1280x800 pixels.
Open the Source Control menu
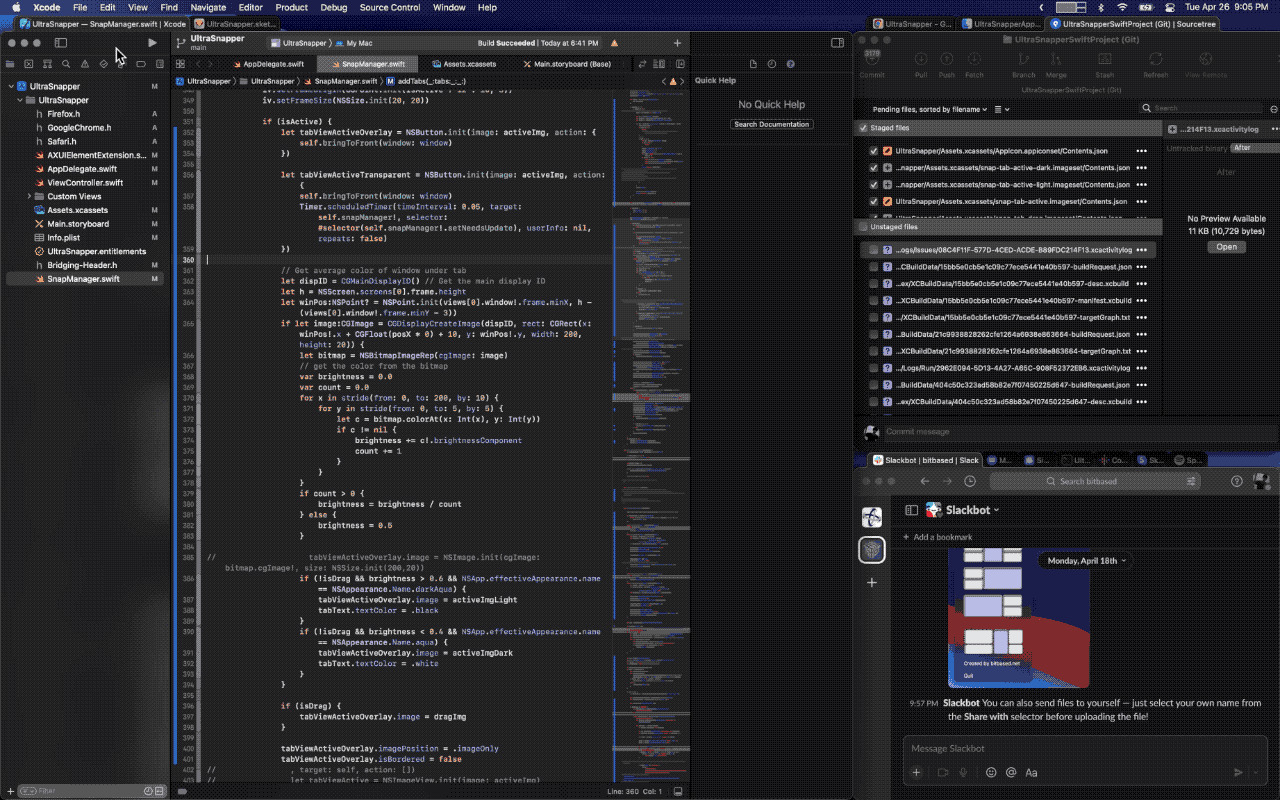389,7
